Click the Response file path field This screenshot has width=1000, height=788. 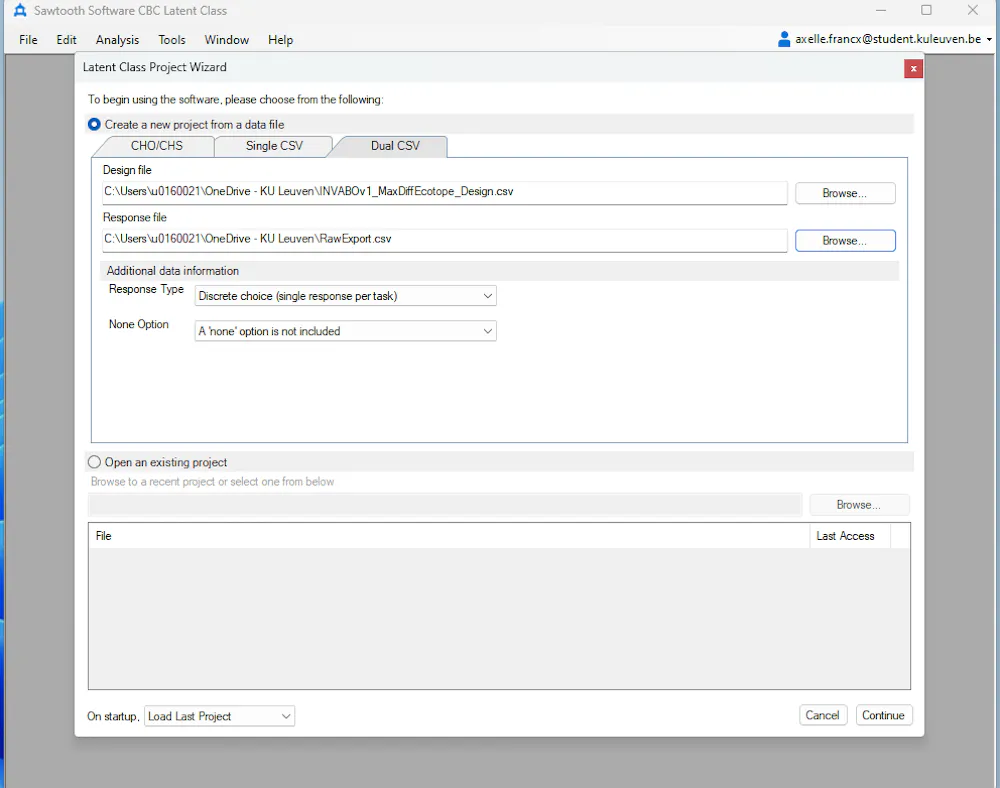tap(445, 240)
